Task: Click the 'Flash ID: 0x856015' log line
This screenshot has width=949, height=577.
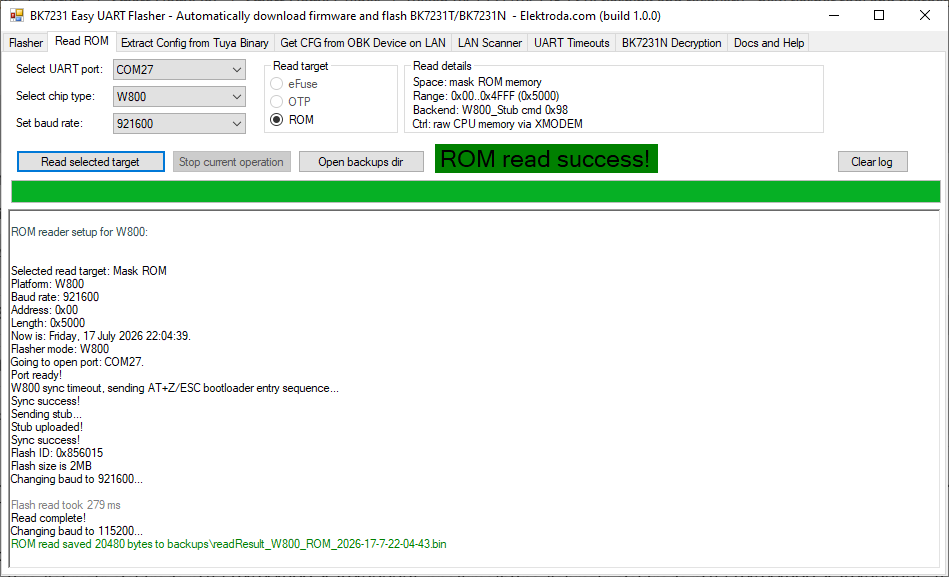Action: 57,453
